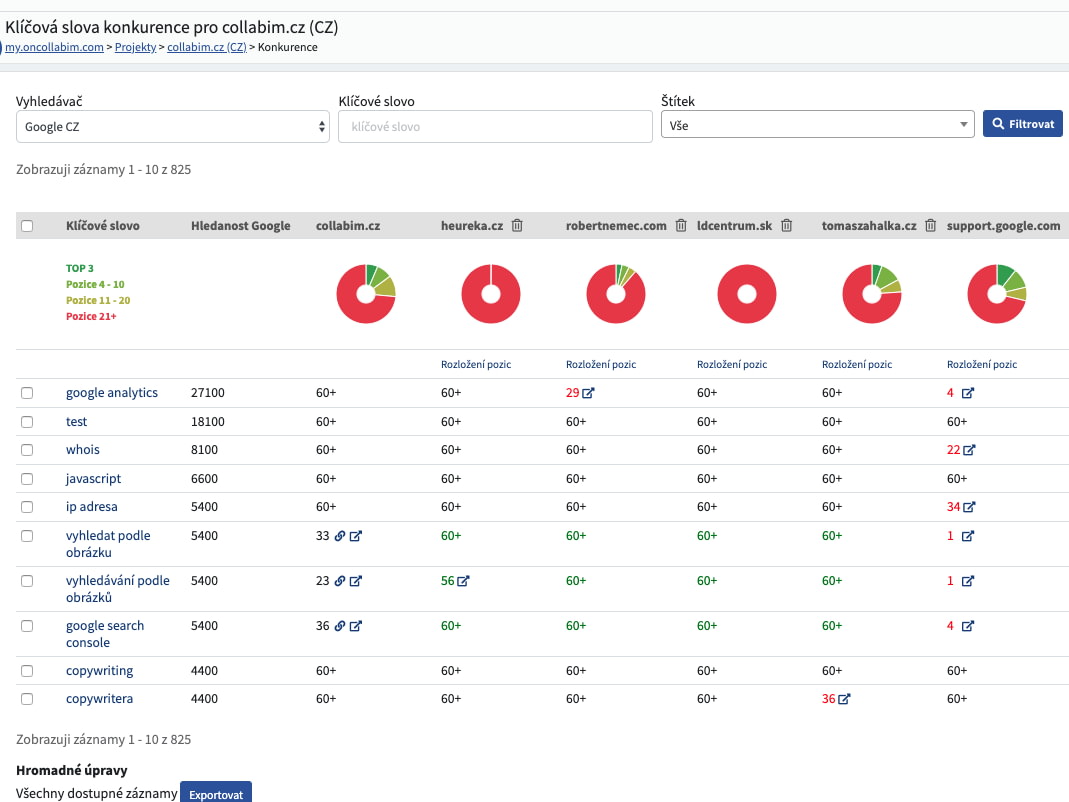This screenshot has height=802, width=1069.
Task: Click the Exportovat button
Action: (x=215, y=794)
